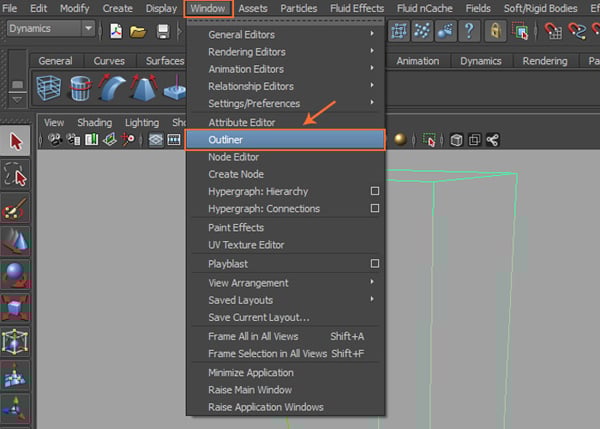The image size is (600, 429).
Task: Select the Lasso Select tool
Action: pos(15,175)
